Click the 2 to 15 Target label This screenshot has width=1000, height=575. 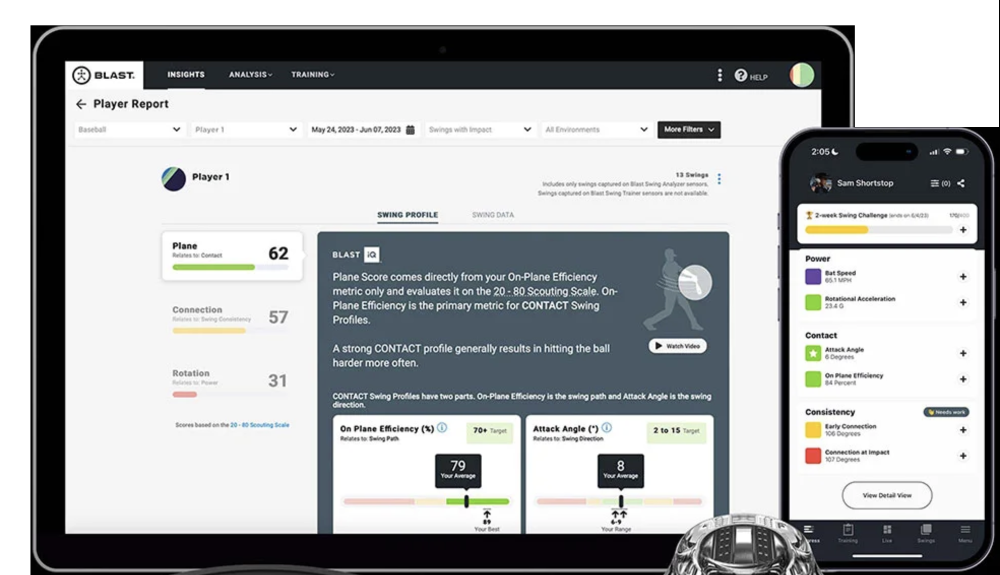pyautogui.click(x=676, y=431)
